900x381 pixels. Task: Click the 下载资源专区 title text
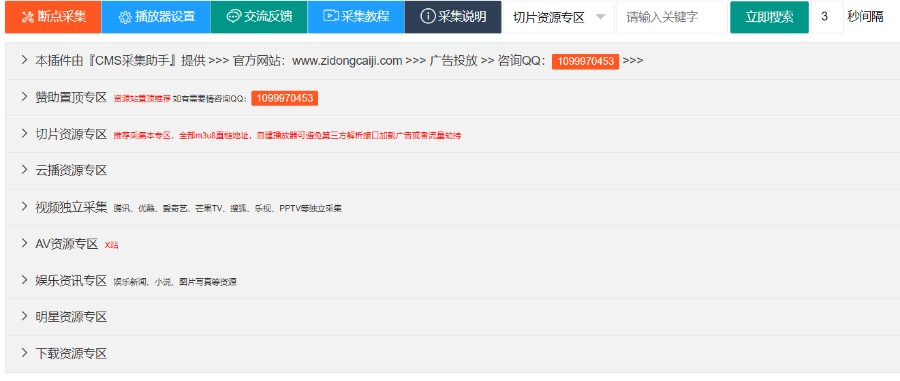point(71,354)
